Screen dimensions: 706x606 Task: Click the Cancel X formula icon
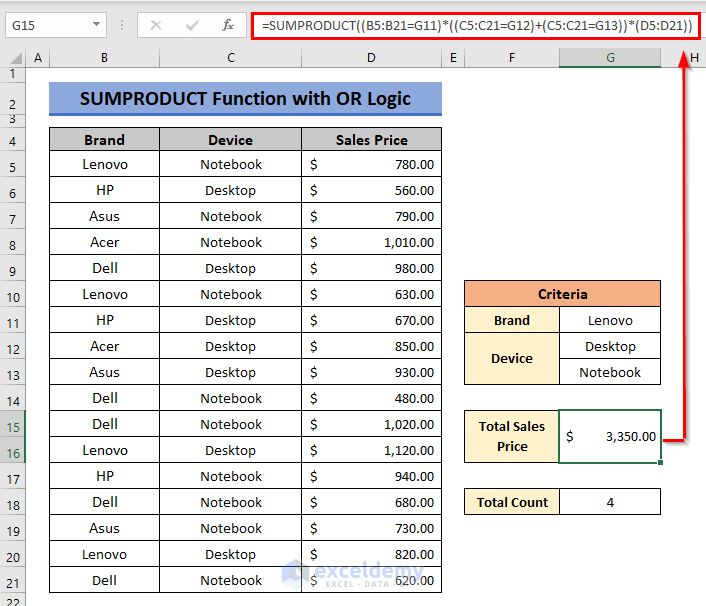pos(156,25)
